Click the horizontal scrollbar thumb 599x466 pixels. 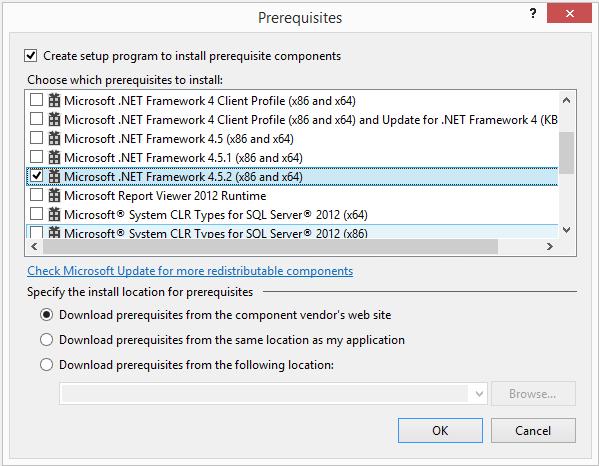[270, 246]
